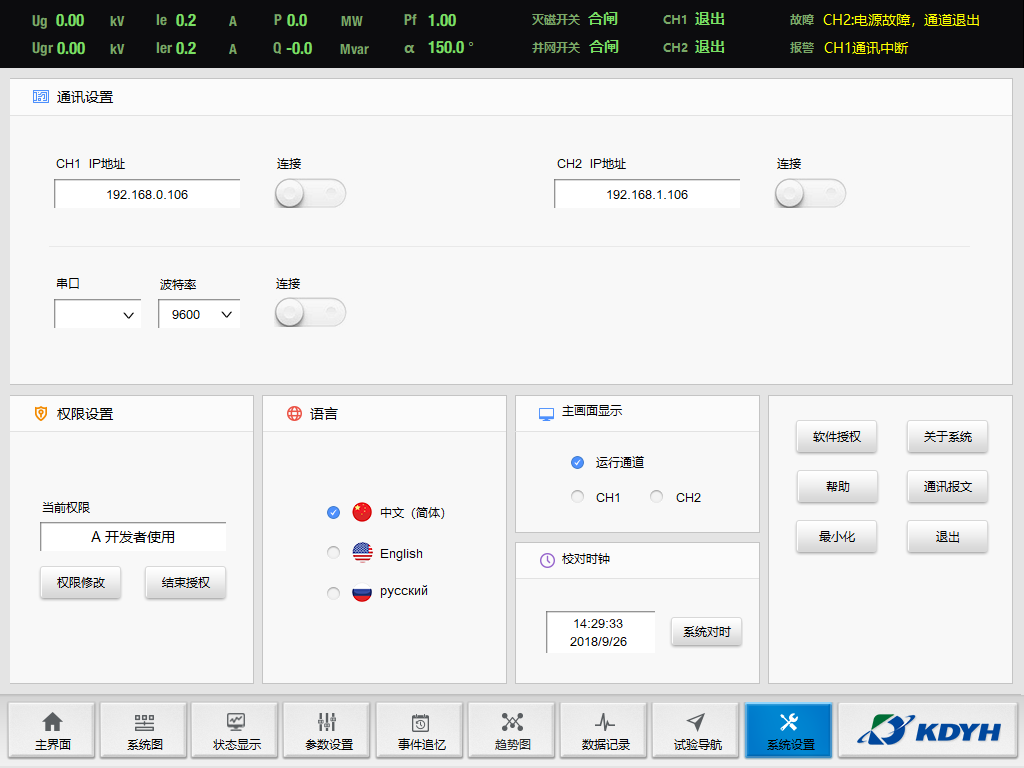
Task: Open the 状态显示 status display page
Action: tap(236, 730)
